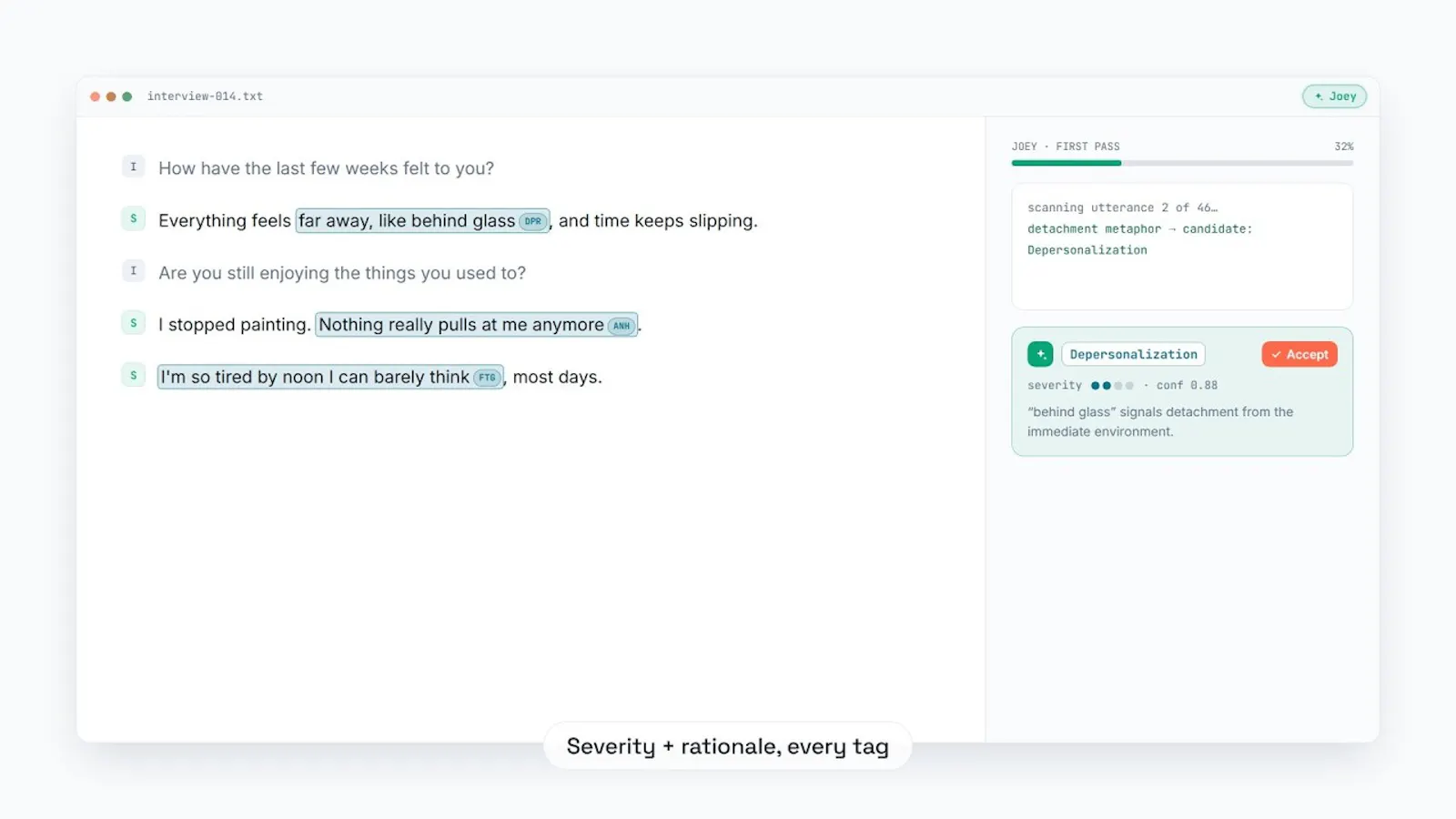
Task: Click the text "I stopped painting."
Action: (x=235, y=325)
